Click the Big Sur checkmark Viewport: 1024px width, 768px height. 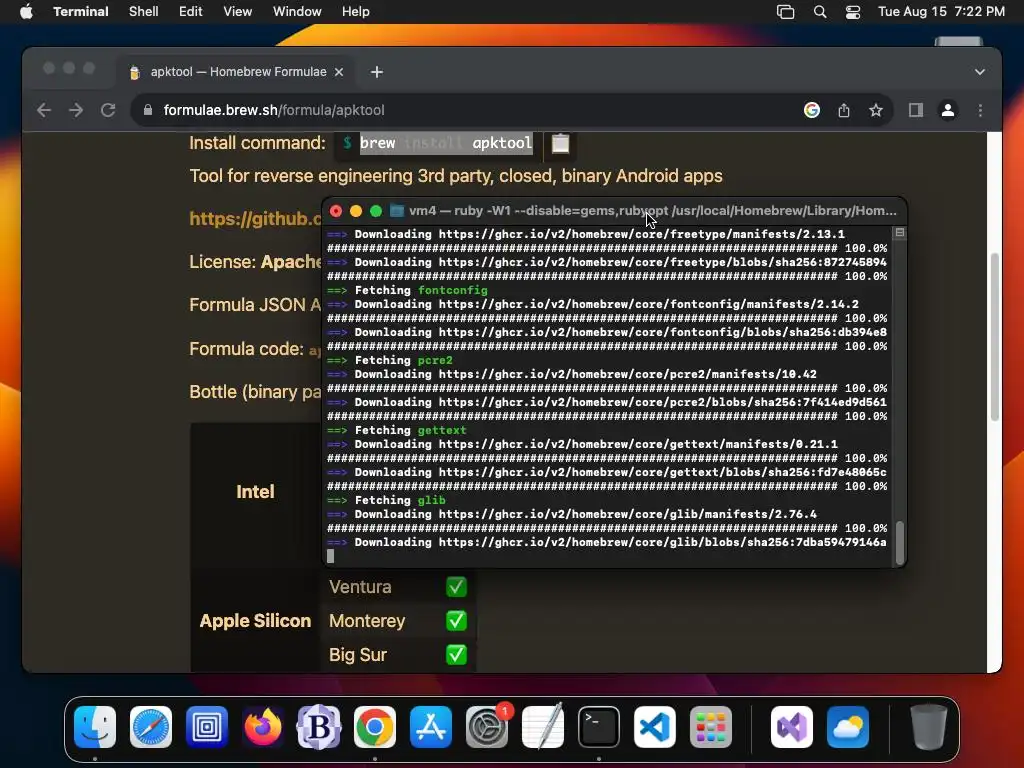(x=456, y=654)
